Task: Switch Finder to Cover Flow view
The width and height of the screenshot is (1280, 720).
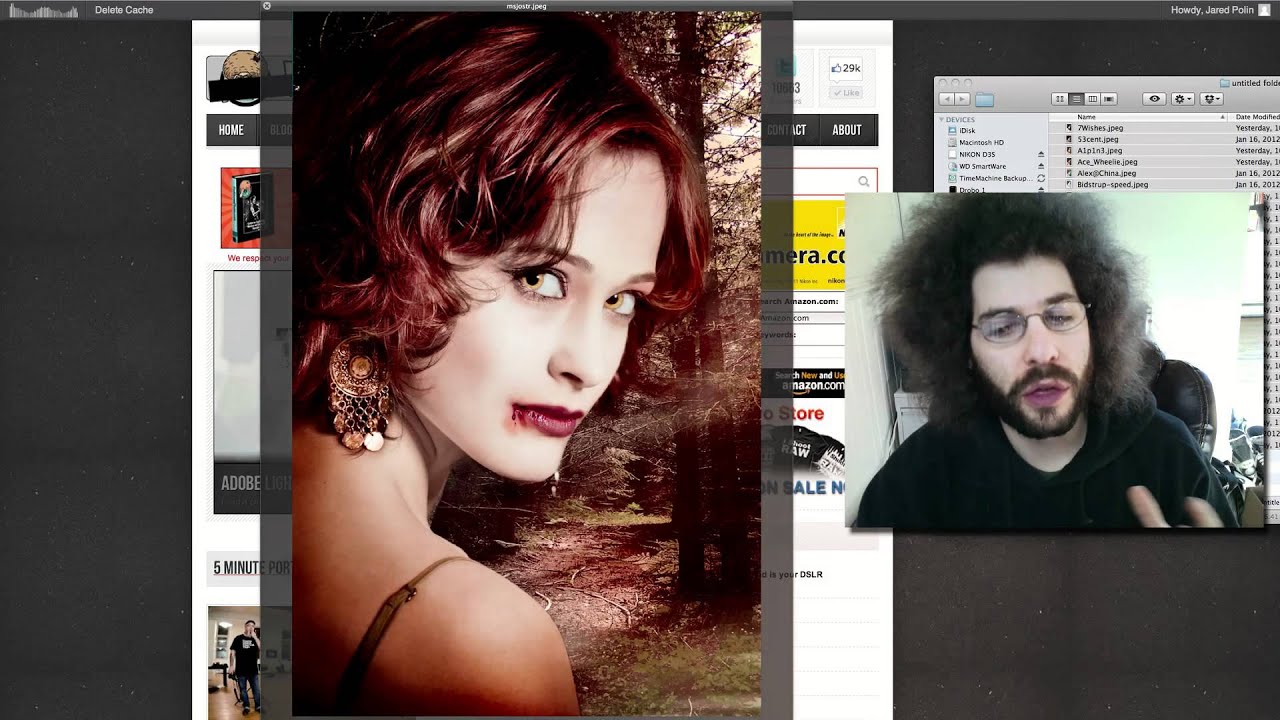Action: [x=1109, y=99]
